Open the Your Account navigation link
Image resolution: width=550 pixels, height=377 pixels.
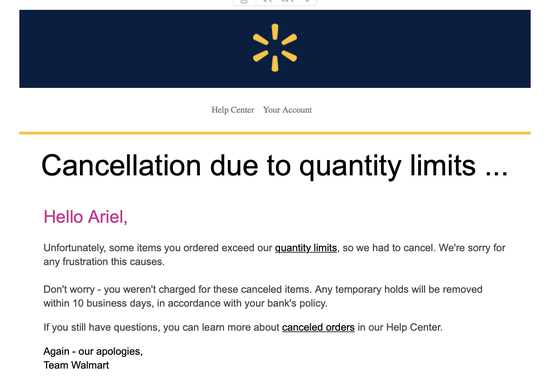point(287,110)
